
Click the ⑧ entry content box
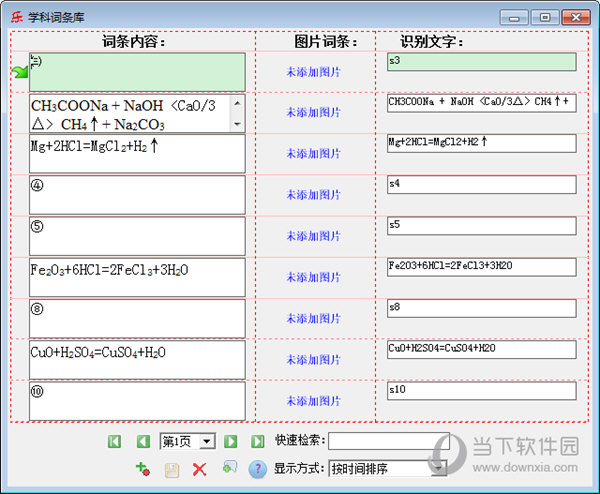pos(137,319)
